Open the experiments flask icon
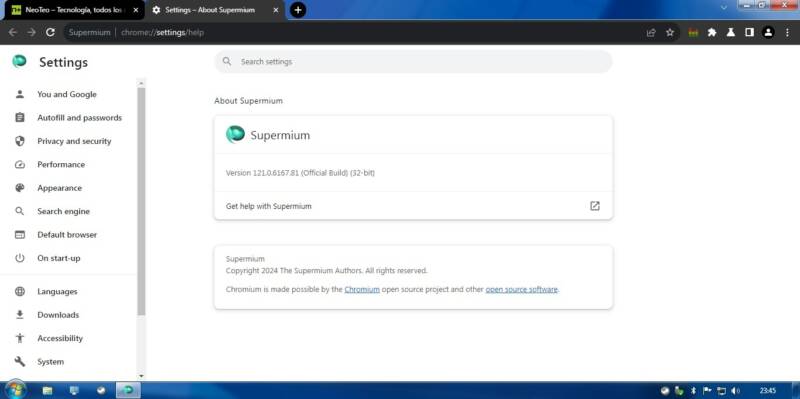Viewport: 800px width, 399px height. [x=731, y=32]
